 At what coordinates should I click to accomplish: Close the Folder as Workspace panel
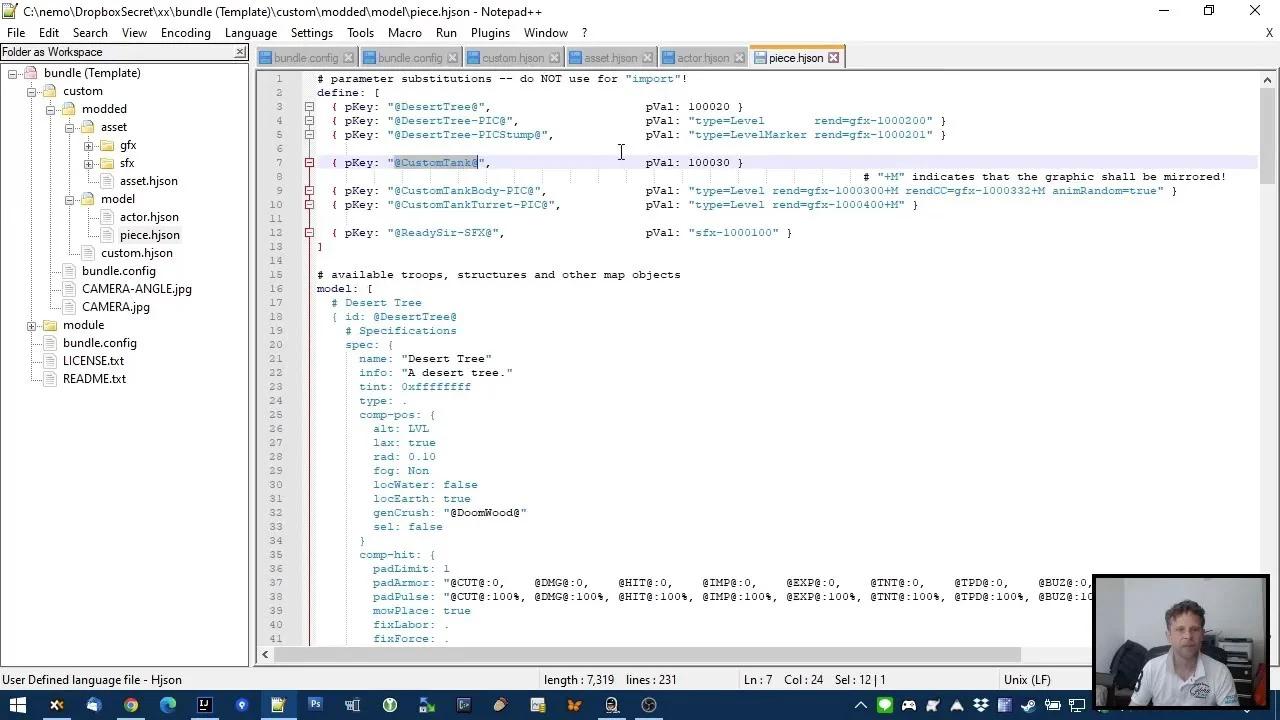point(240,52)
